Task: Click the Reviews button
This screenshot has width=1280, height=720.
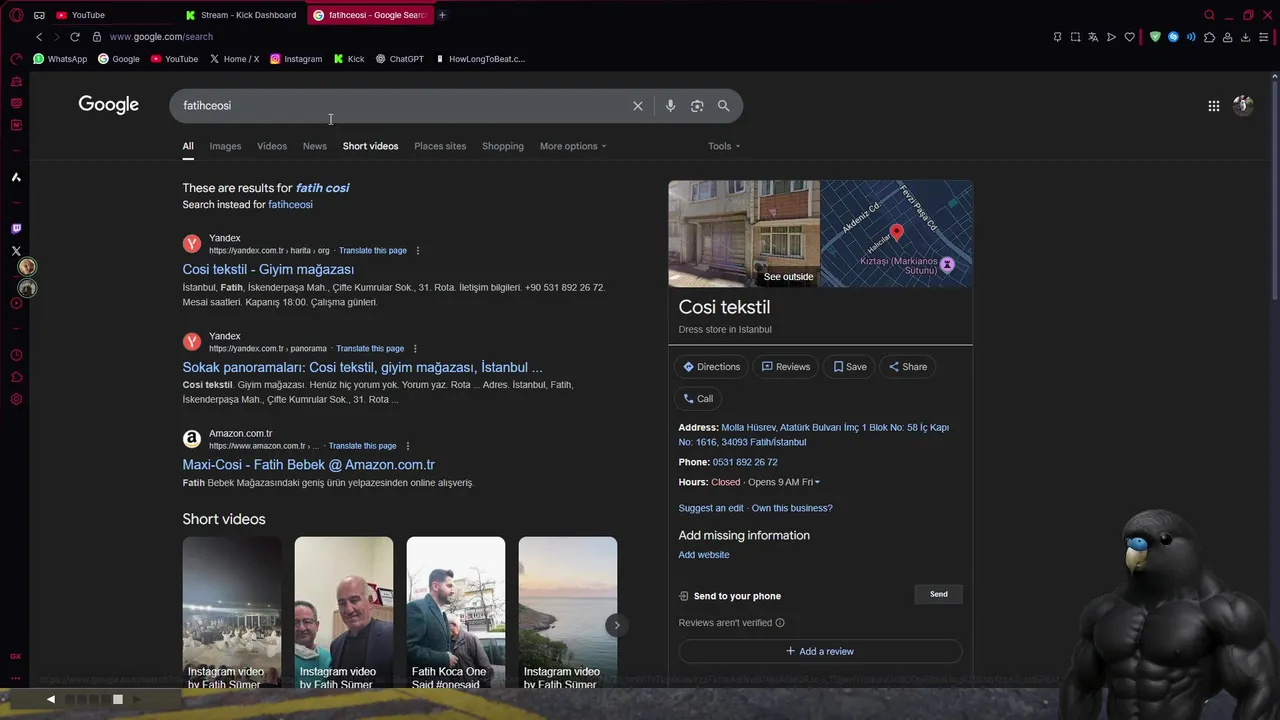Action: click(786, 367)
